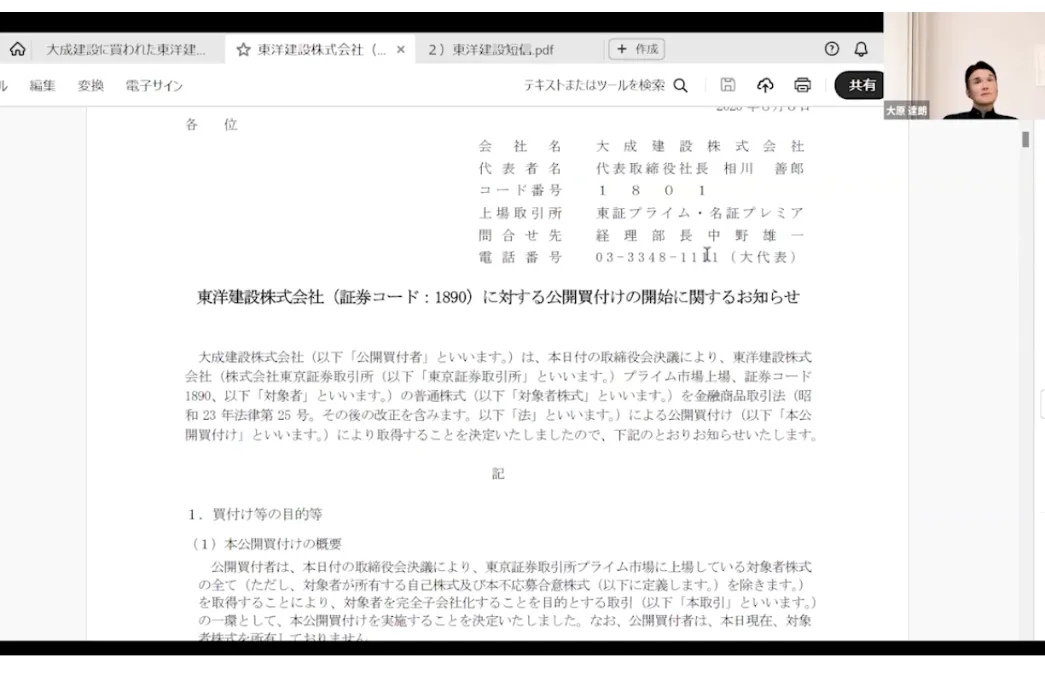Open the 編集 menu
The height and width of the screenshot is (681, 1045).
coord(43,86)
